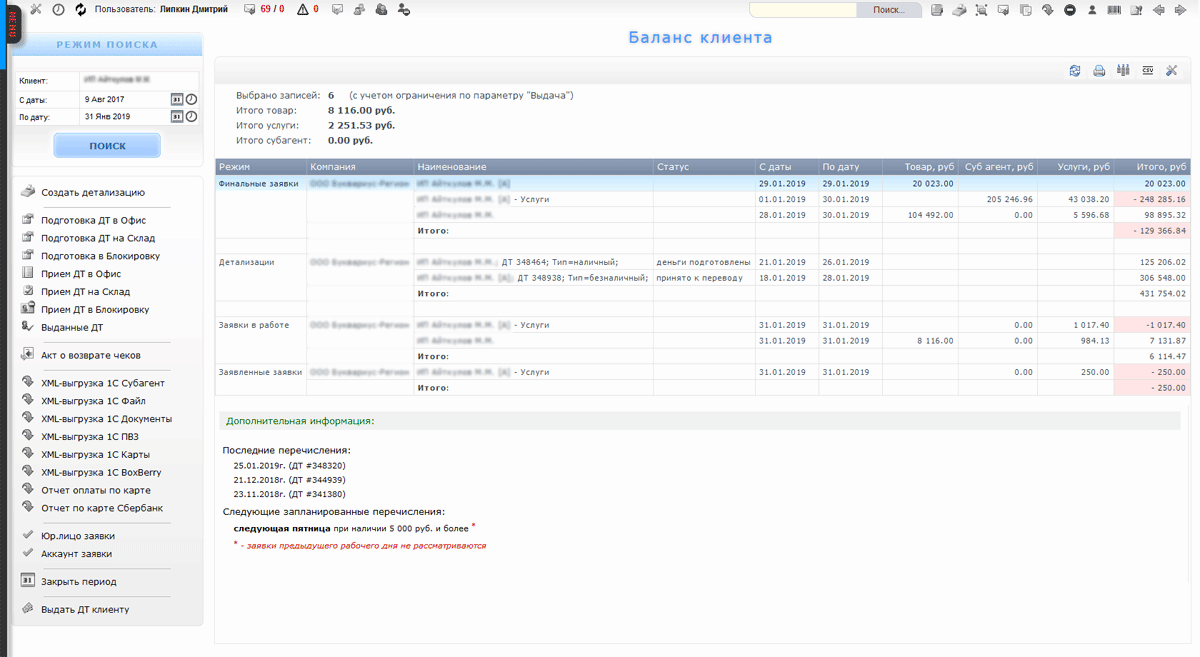
Task: Open "Создать детализацию" in the sidebar
Action: pos(92,192)
